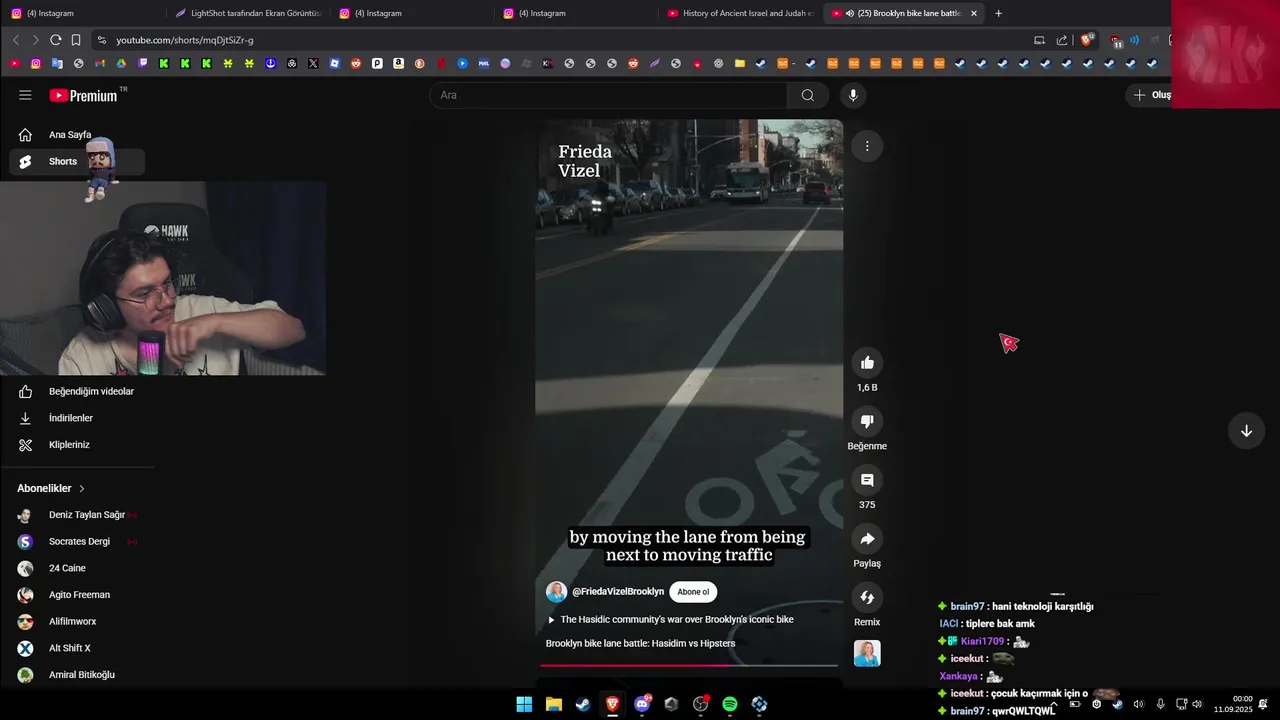Open the Gmail bookmark in bookmarks bar

tap(100, 64)
